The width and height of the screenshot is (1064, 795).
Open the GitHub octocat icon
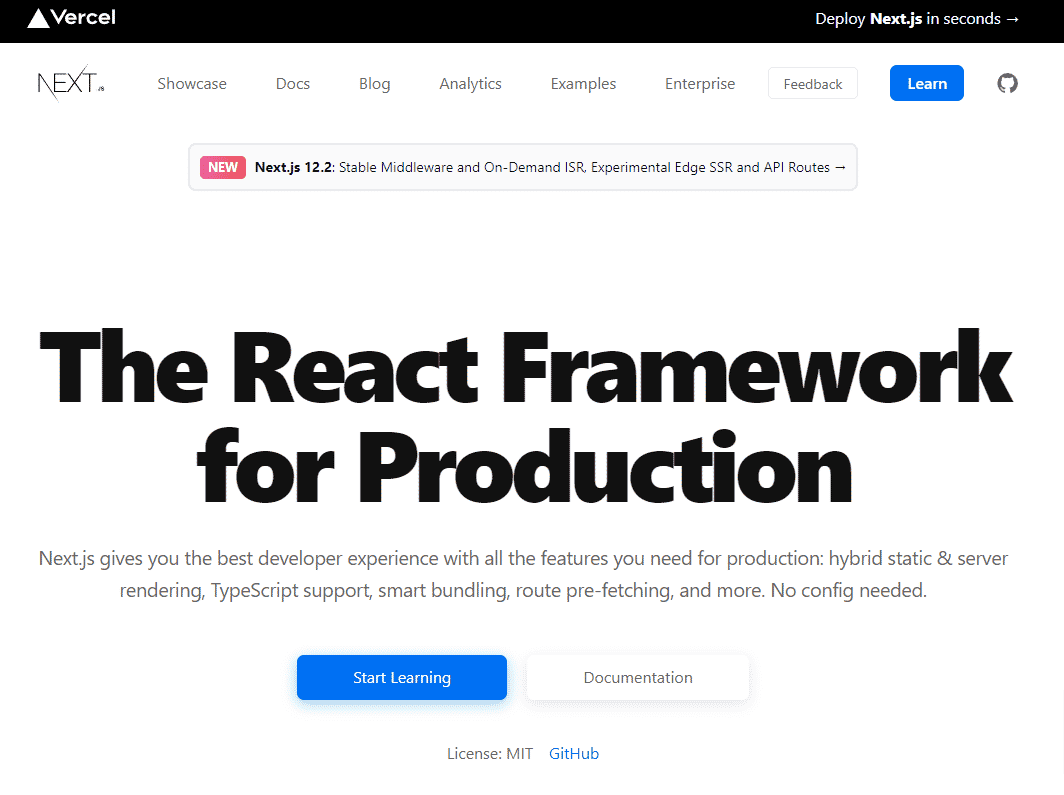(x=1007, y=83)
